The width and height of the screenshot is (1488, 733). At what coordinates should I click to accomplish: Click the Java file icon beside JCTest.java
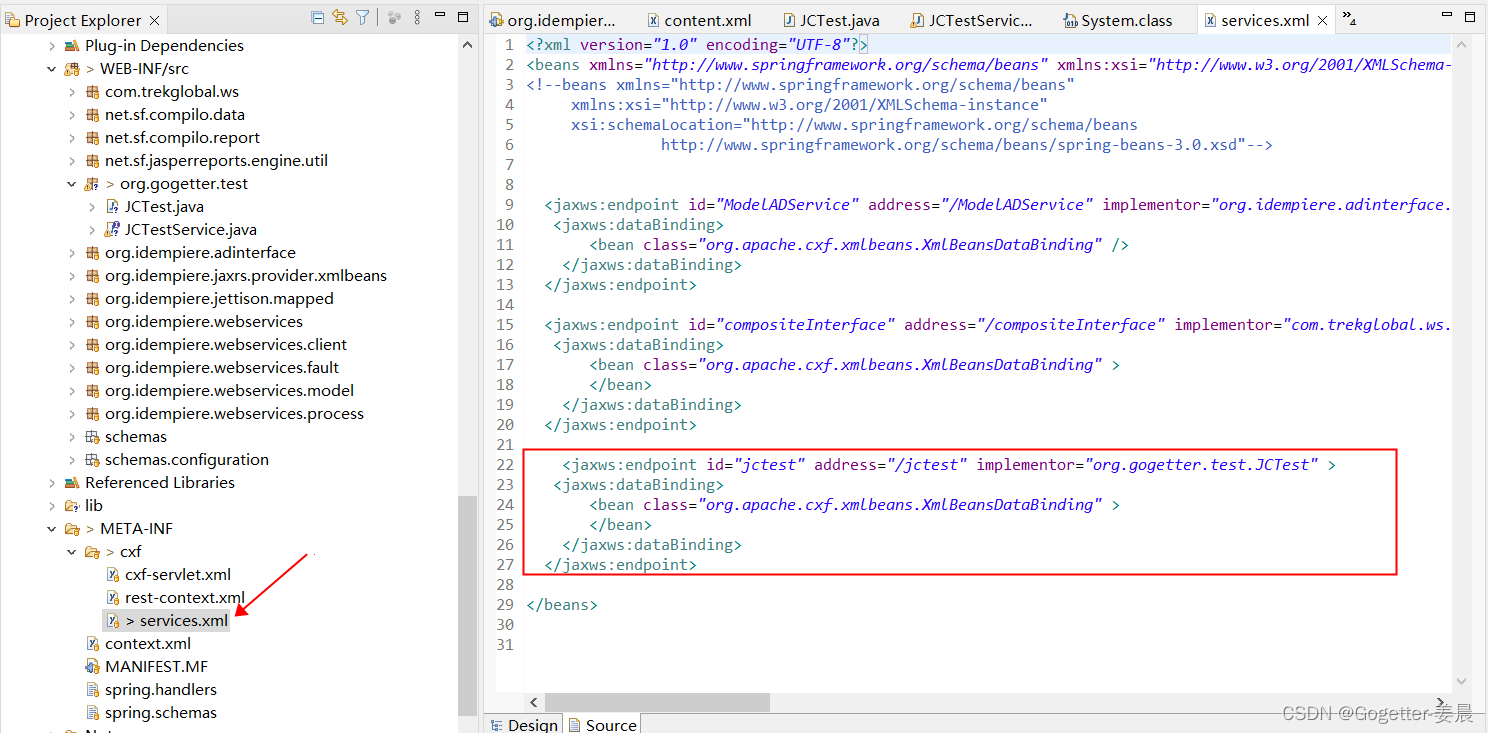tap(110, 206)
